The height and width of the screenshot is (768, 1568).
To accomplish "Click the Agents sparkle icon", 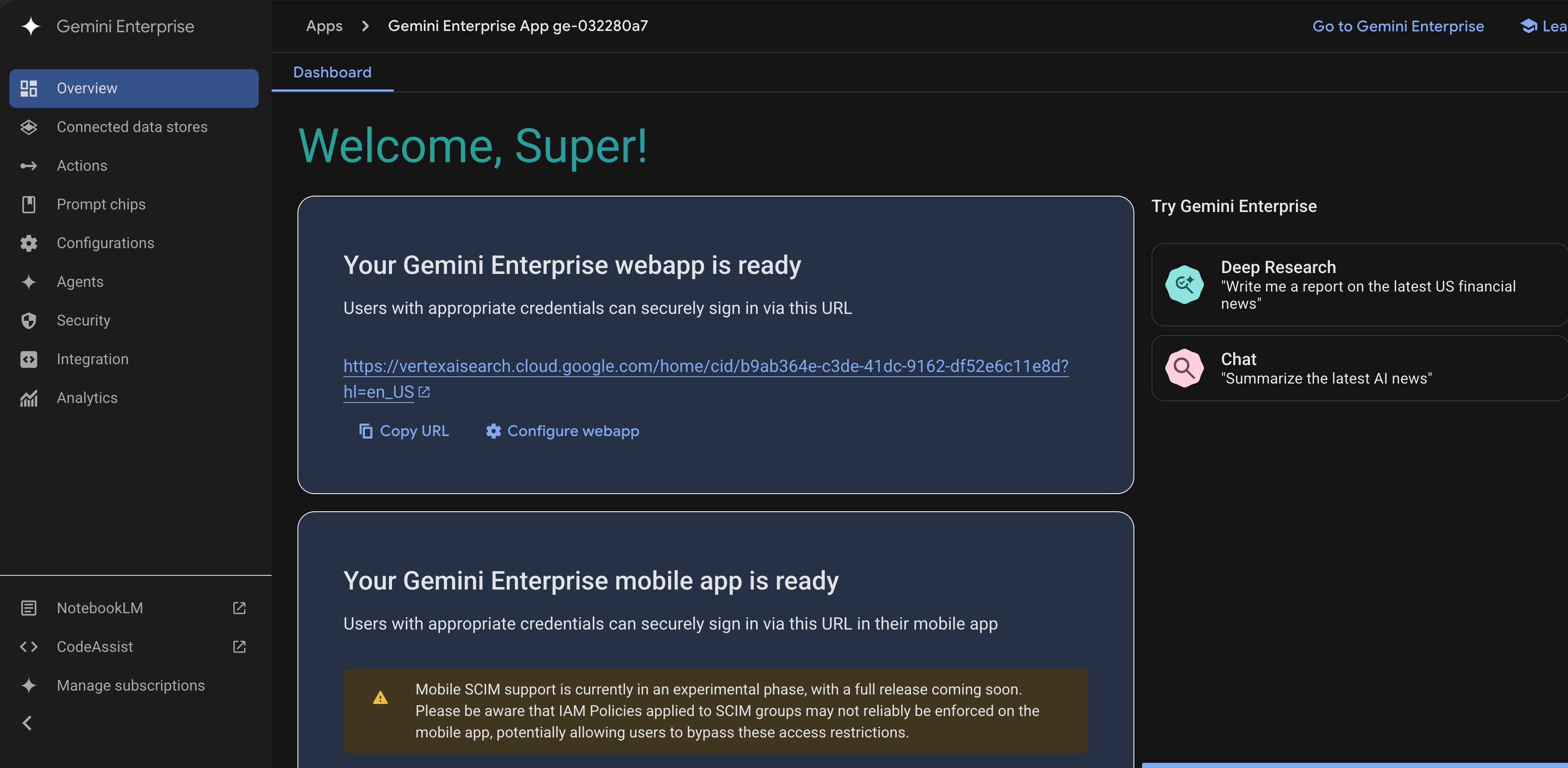I will tap(29, 282).
